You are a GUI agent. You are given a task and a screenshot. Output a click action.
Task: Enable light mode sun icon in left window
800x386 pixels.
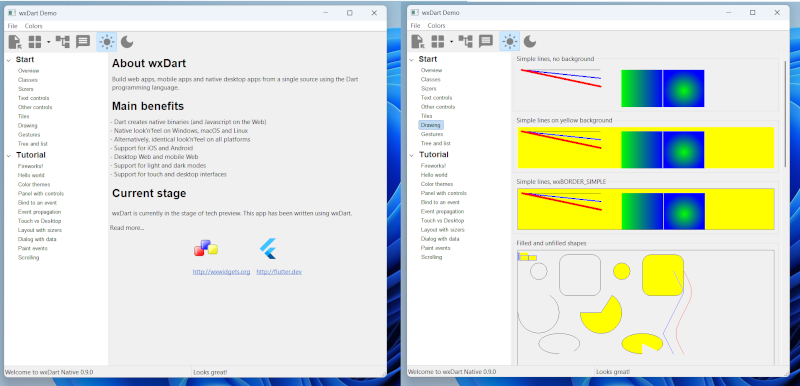tap(107, 42)
